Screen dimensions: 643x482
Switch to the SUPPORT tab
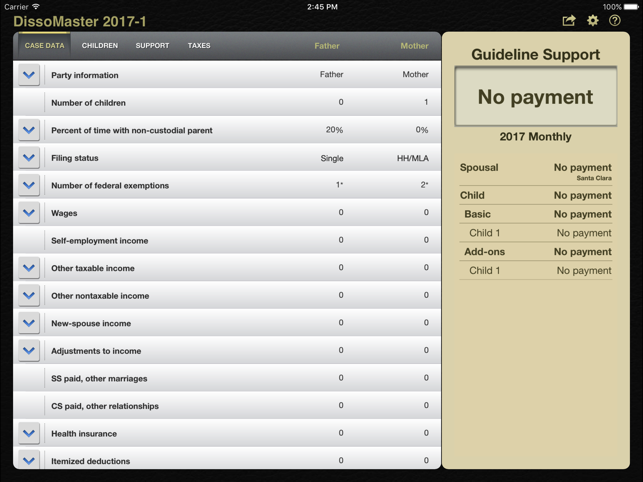pyautogui.click(x=152, y=46)
